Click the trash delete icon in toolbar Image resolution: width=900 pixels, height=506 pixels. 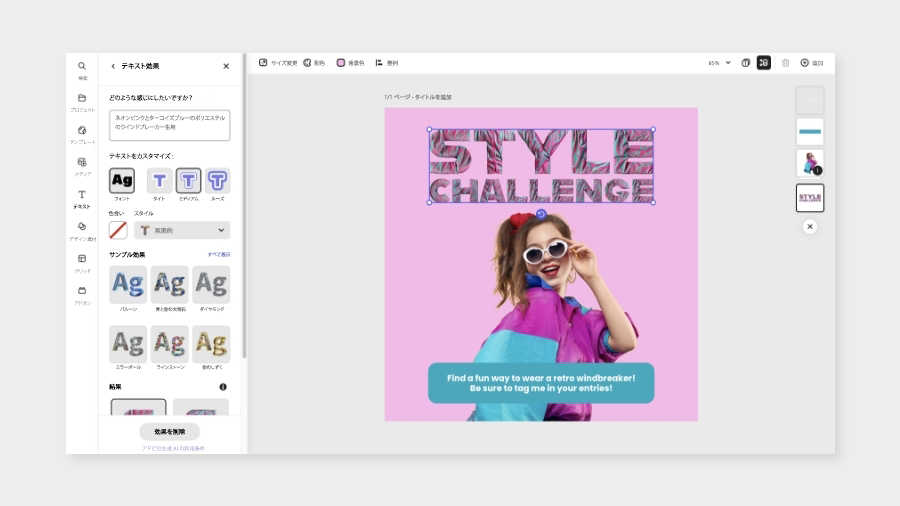pos(785,63)
